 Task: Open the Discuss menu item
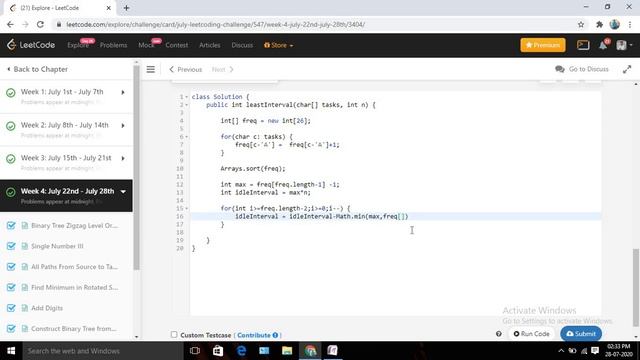click(242, 45)
